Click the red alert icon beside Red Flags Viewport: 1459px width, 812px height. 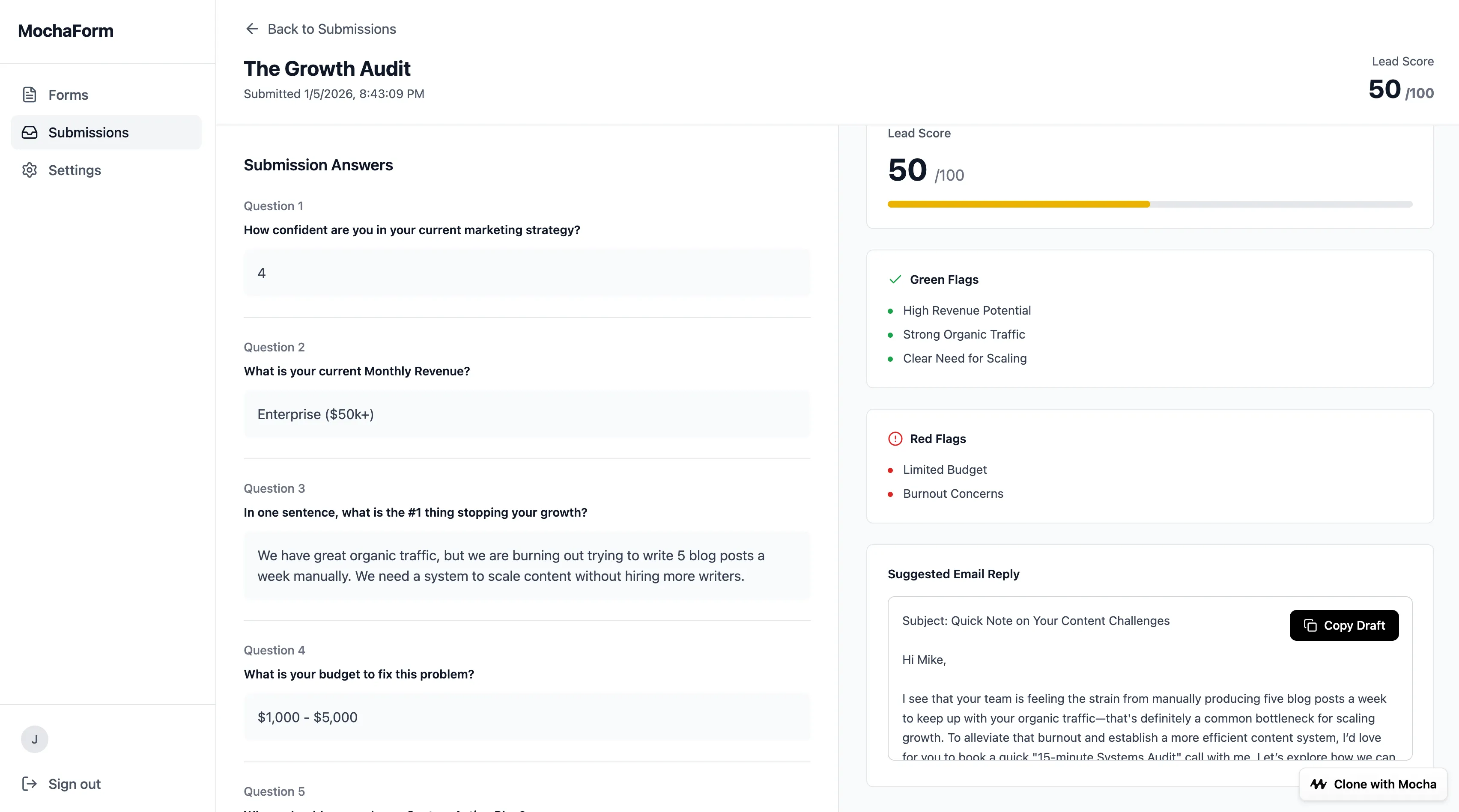click(895, 438)
